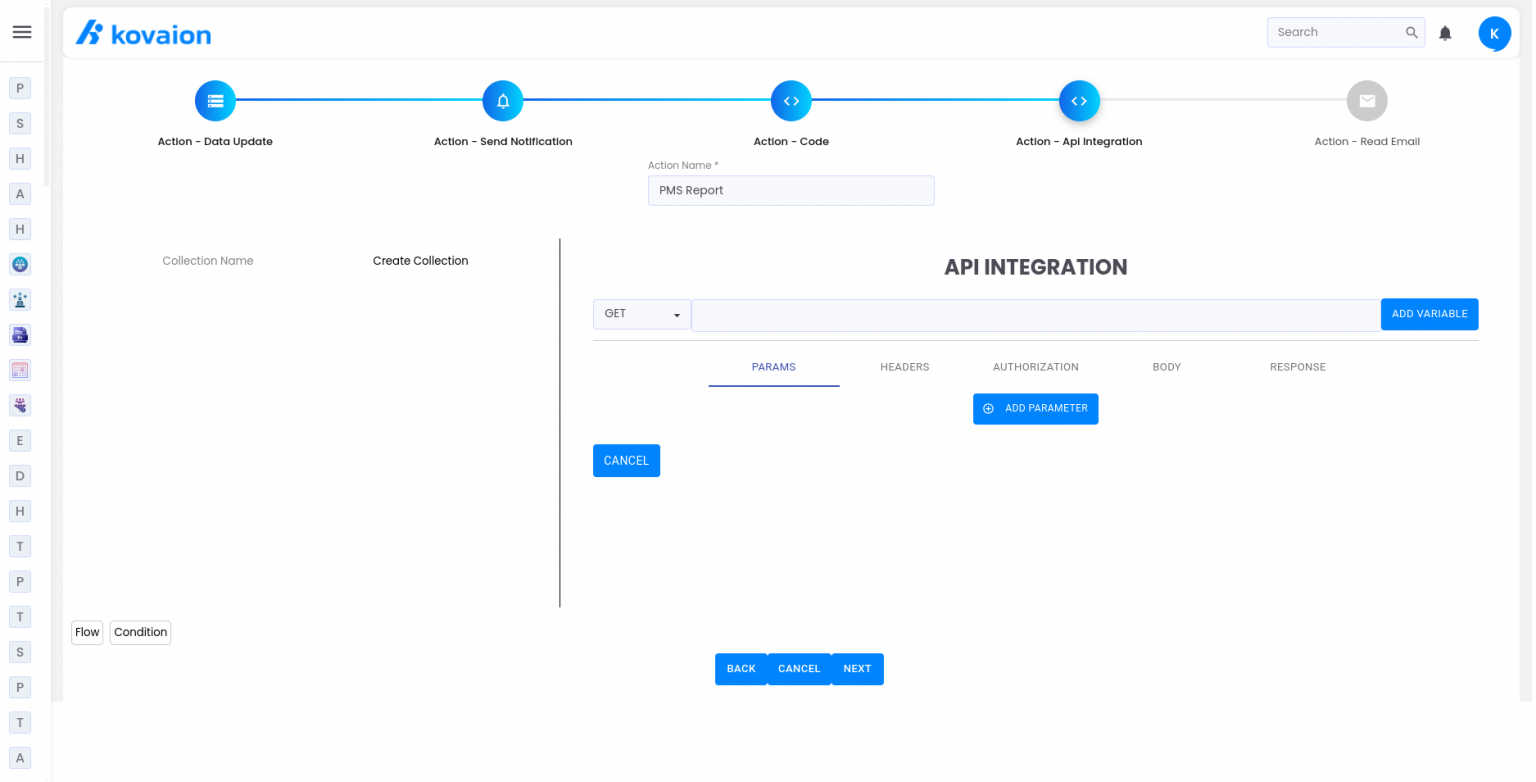Image resolution: width=1536 pixels, height=782 pixels.
Task: Select the person-with-stars sidebar icon
Action: (x=20, y=299)
